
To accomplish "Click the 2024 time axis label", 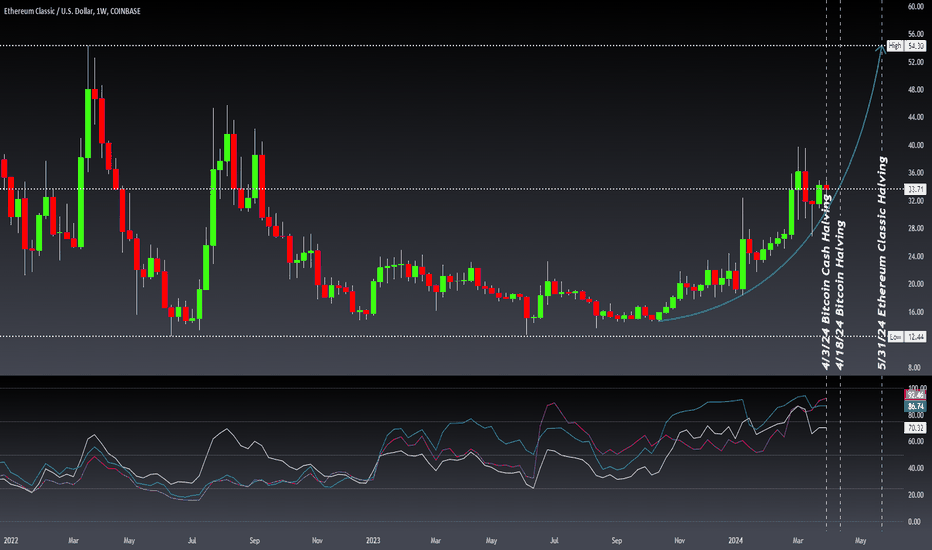I will click(736, 540).
